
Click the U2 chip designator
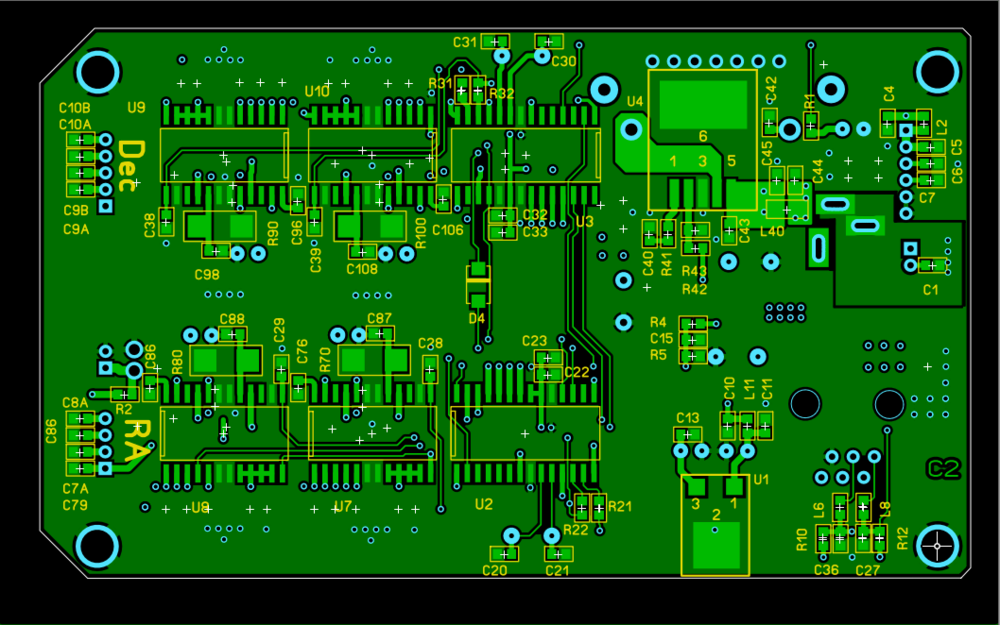click(484, 504)
